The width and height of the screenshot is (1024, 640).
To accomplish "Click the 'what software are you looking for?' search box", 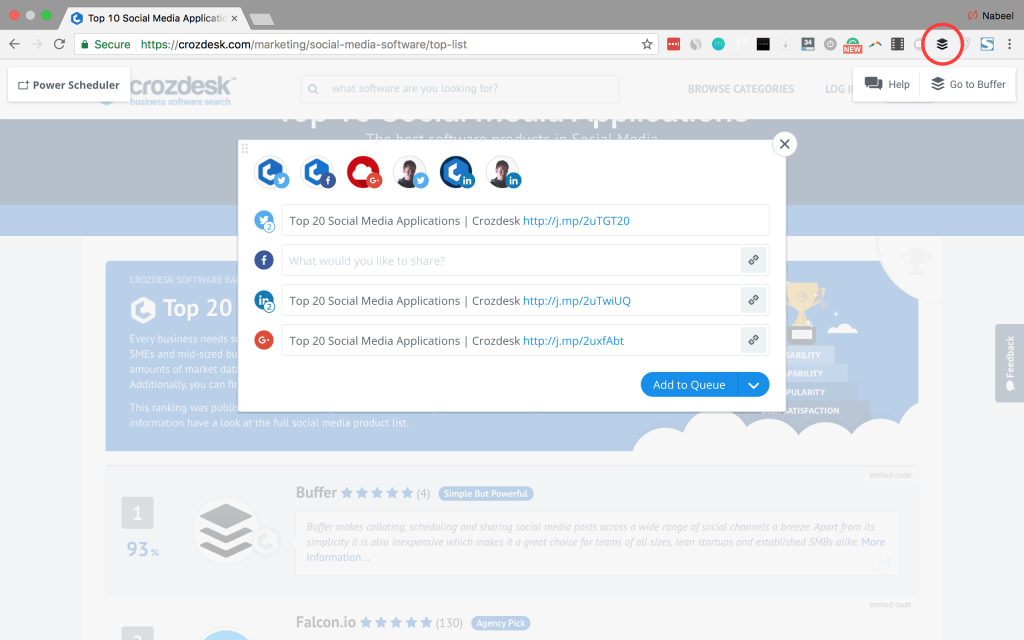I will [460, 89].
